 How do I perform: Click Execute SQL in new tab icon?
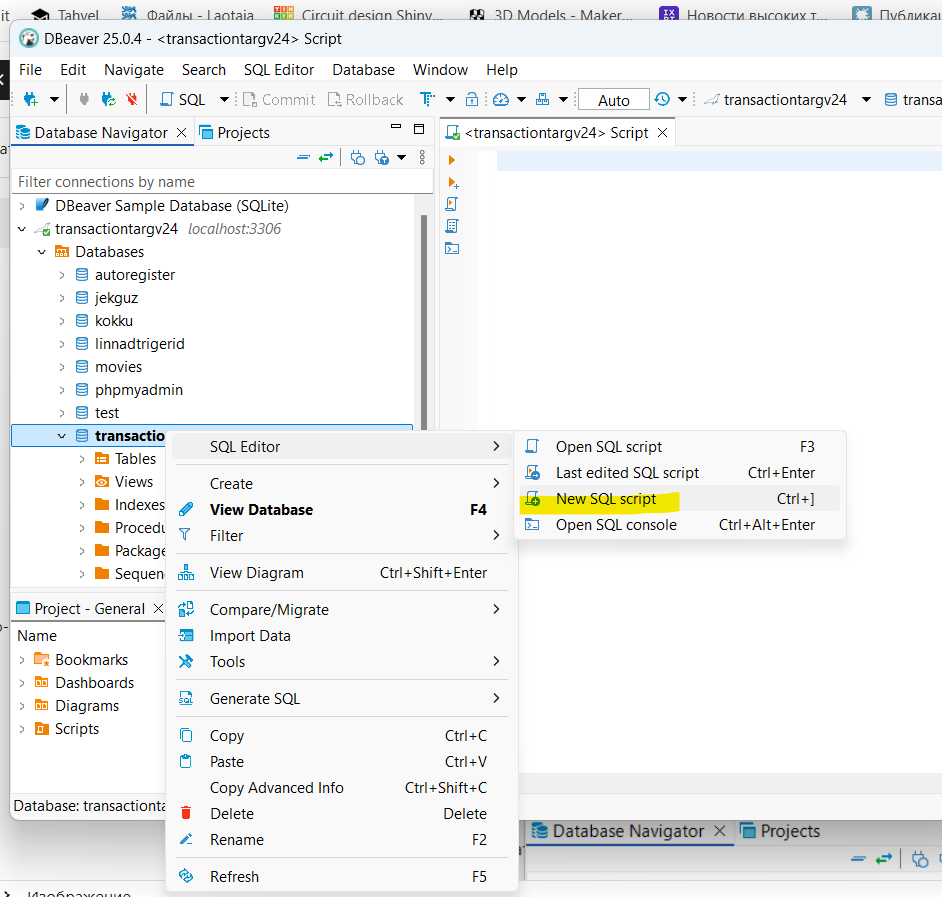click(453, 183)
